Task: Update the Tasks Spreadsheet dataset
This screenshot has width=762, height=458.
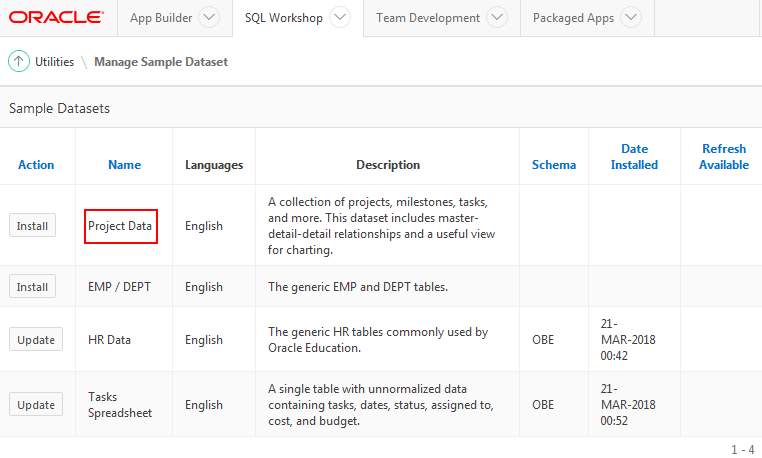Action: pyautogui.click(x=36, y=405)
